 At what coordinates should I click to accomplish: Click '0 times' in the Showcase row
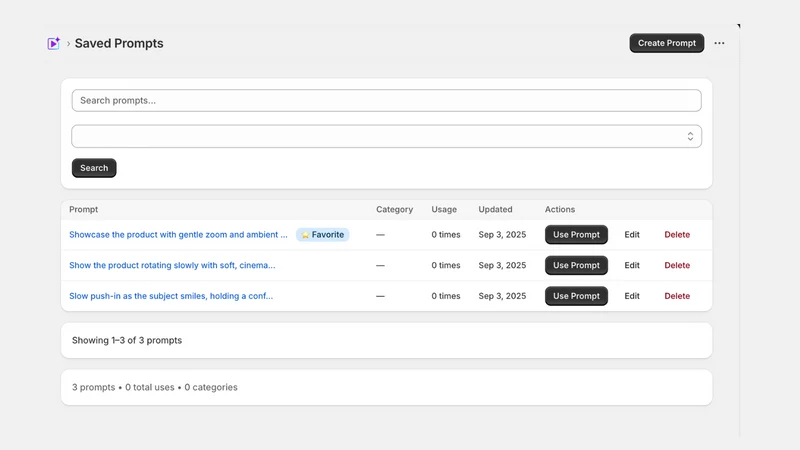click(x=446, y=235)
